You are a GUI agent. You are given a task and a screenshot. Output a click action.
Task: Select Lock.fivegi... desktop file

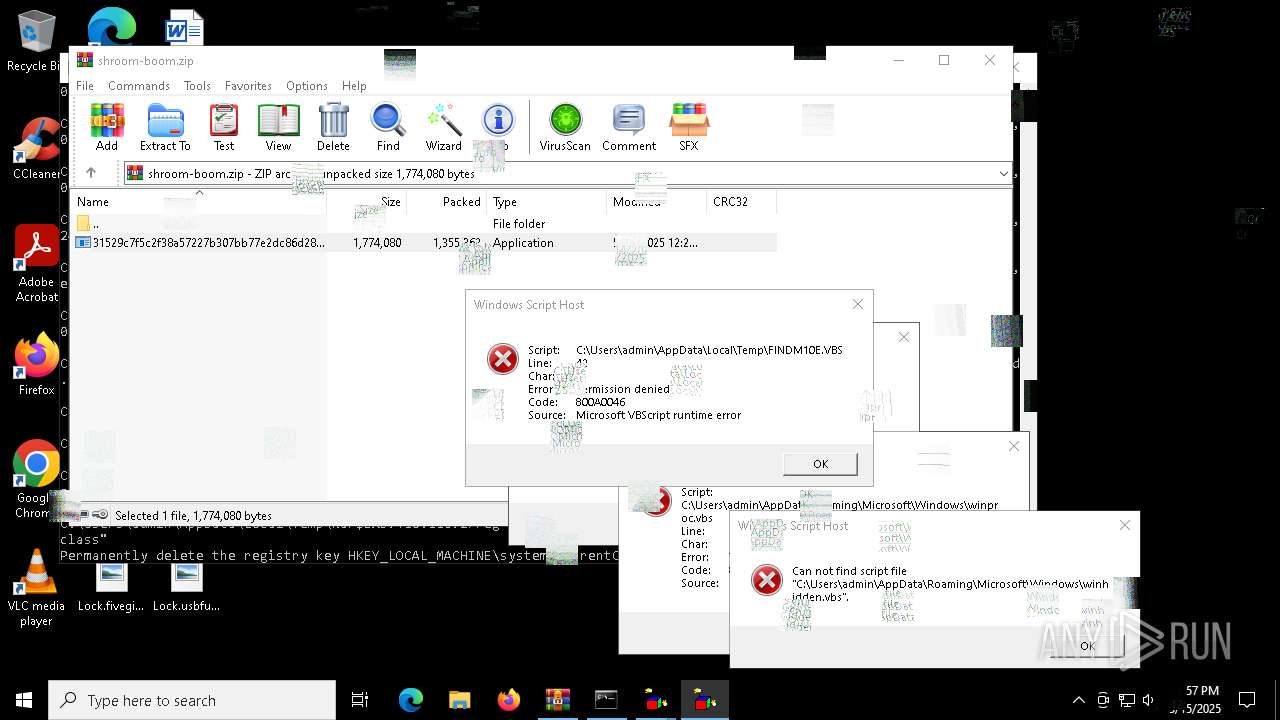click(111, 588)
